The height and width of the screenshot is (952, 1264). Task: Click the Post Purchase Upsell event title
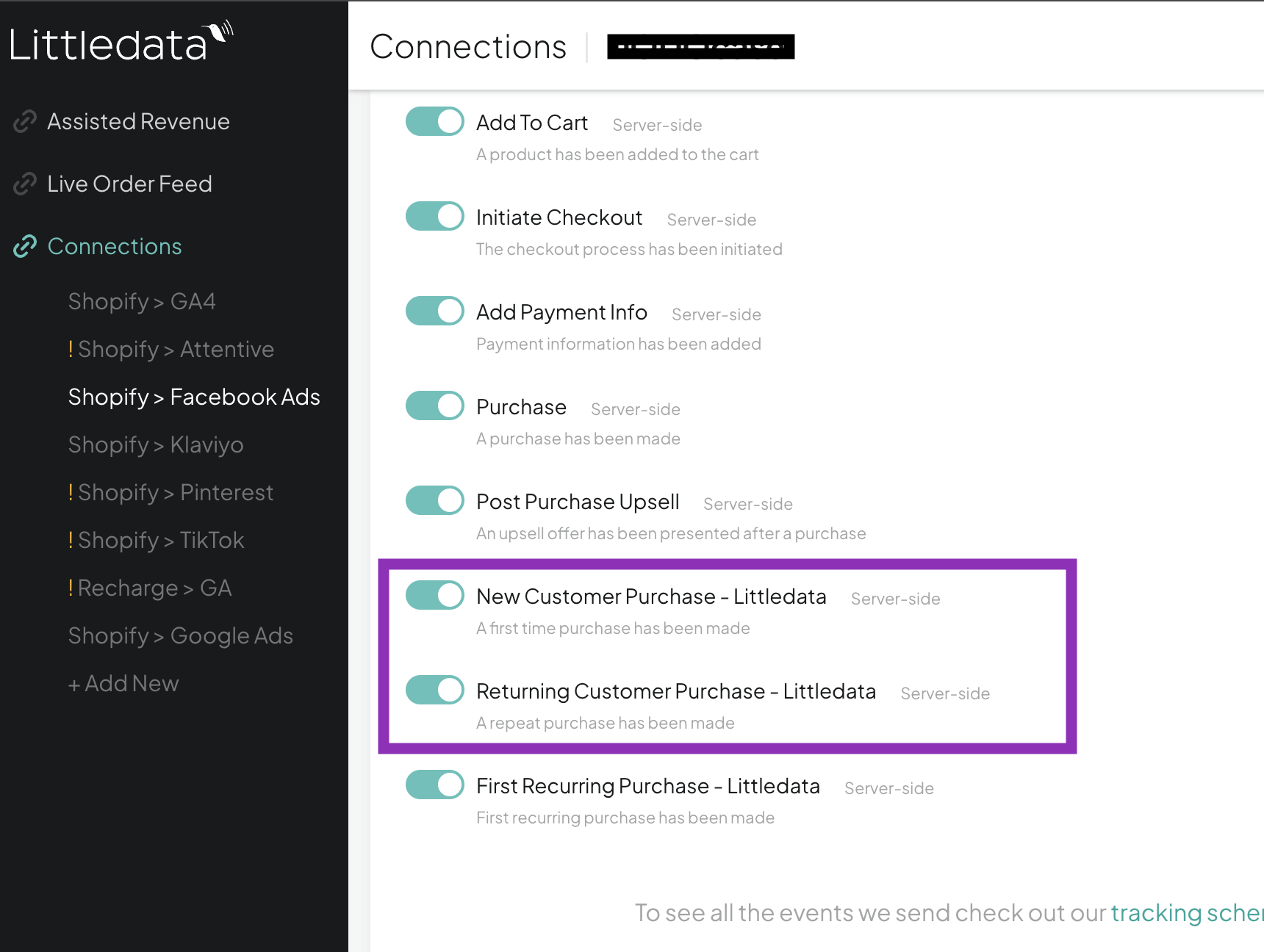pyautogui.click(x=578, y=502)
